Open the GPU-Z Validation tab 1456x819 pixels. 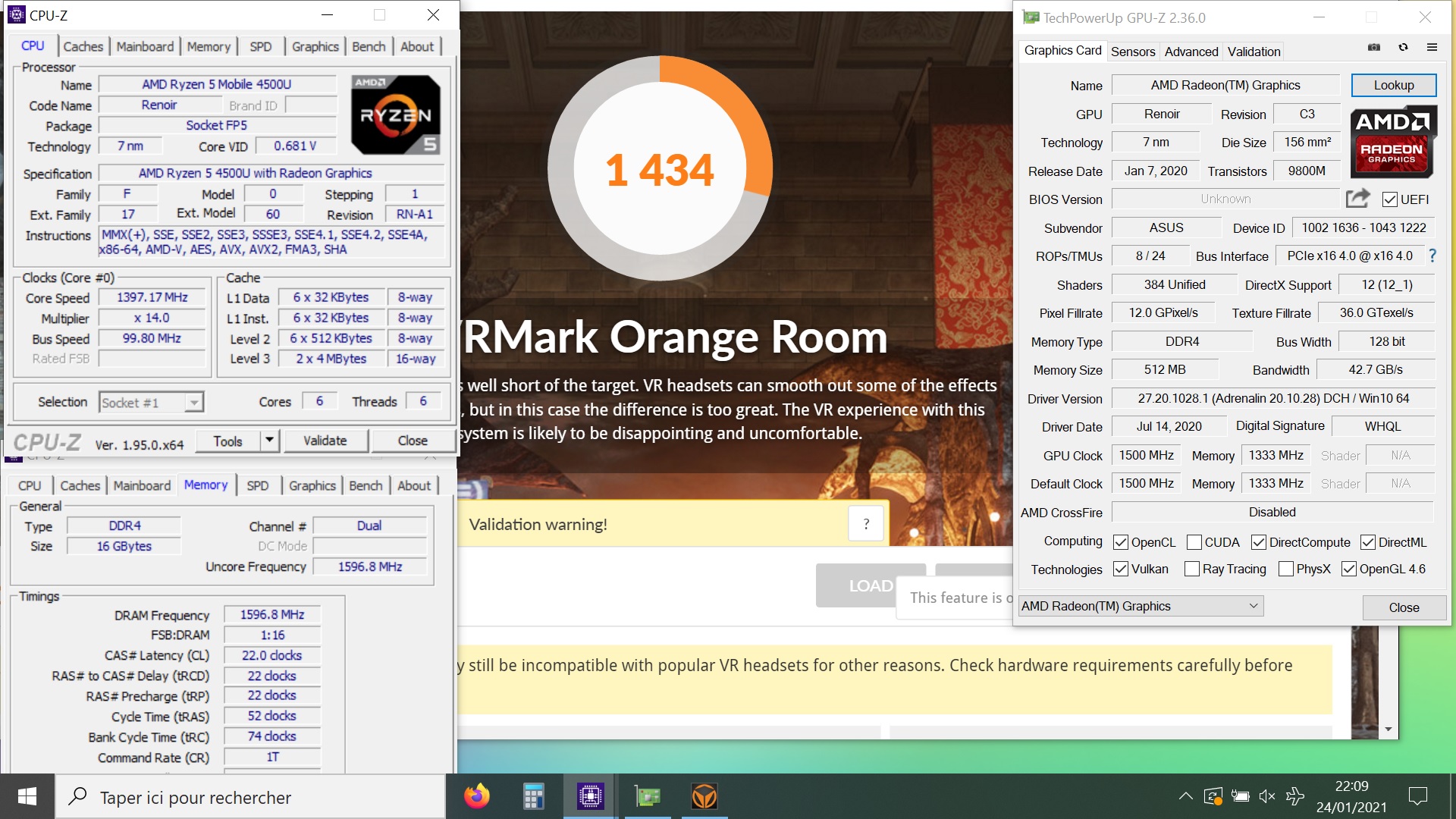[x=1254, y=52]
